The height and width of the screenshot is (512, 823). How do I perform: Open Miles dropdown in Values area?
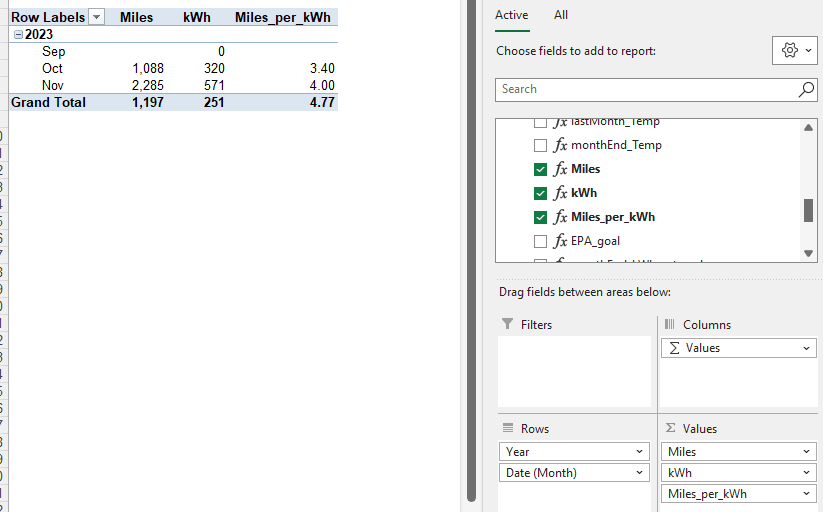coord(806,452)
